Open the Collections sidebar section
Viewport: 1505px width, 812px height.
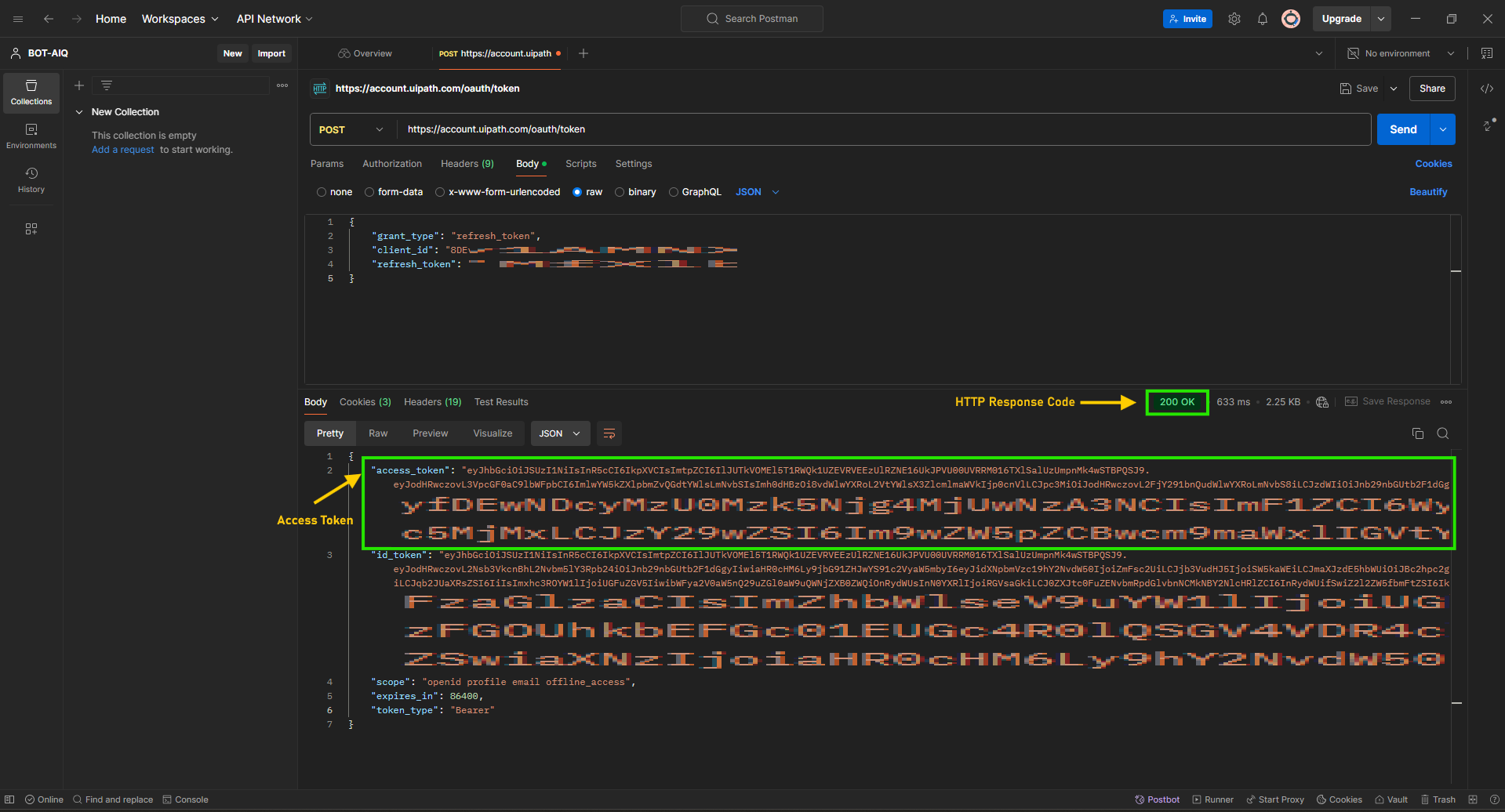click(31, 92)
